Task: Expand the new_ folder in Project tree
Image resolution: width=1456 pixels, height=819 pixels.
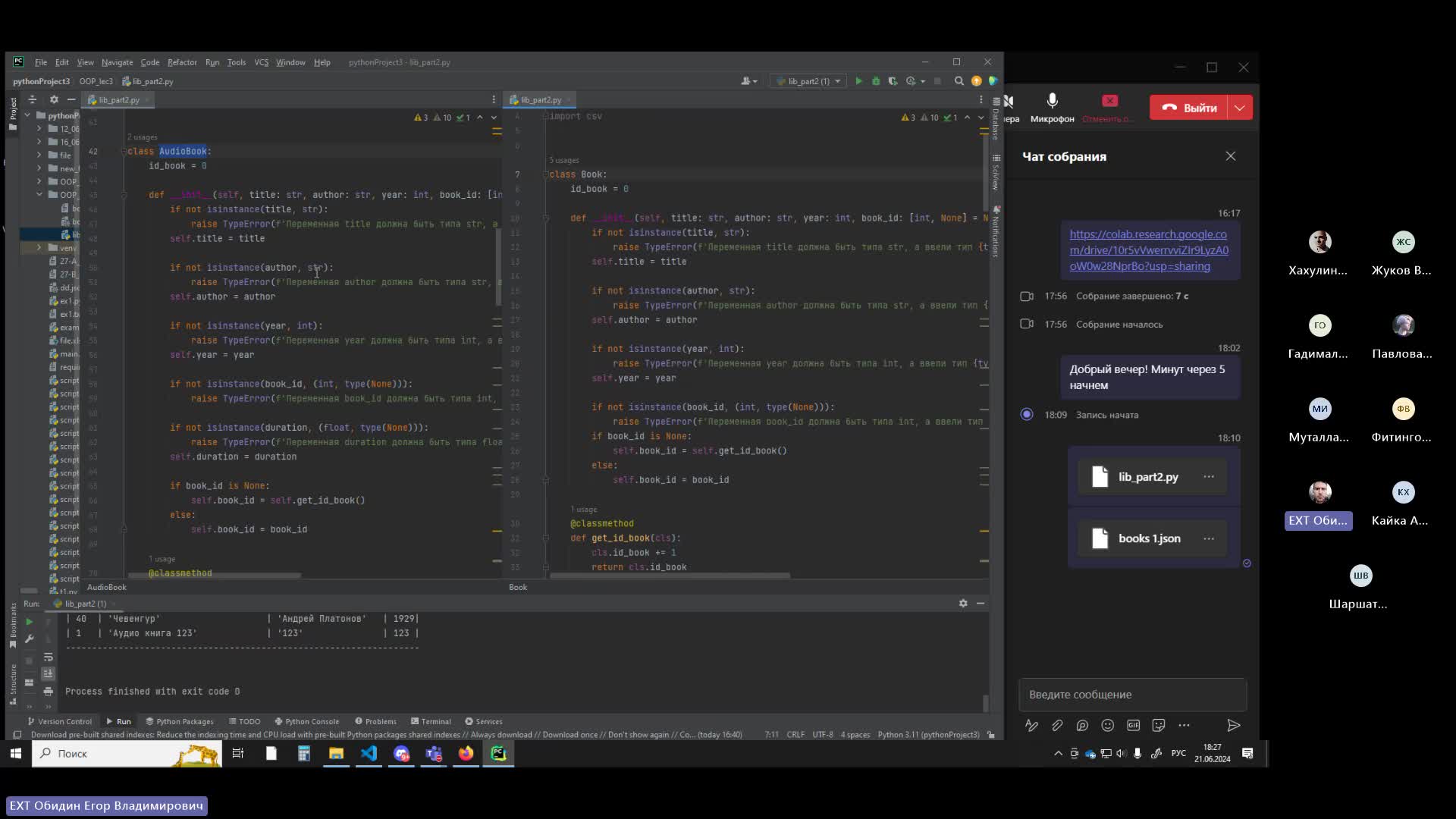Action: (39, 168)
